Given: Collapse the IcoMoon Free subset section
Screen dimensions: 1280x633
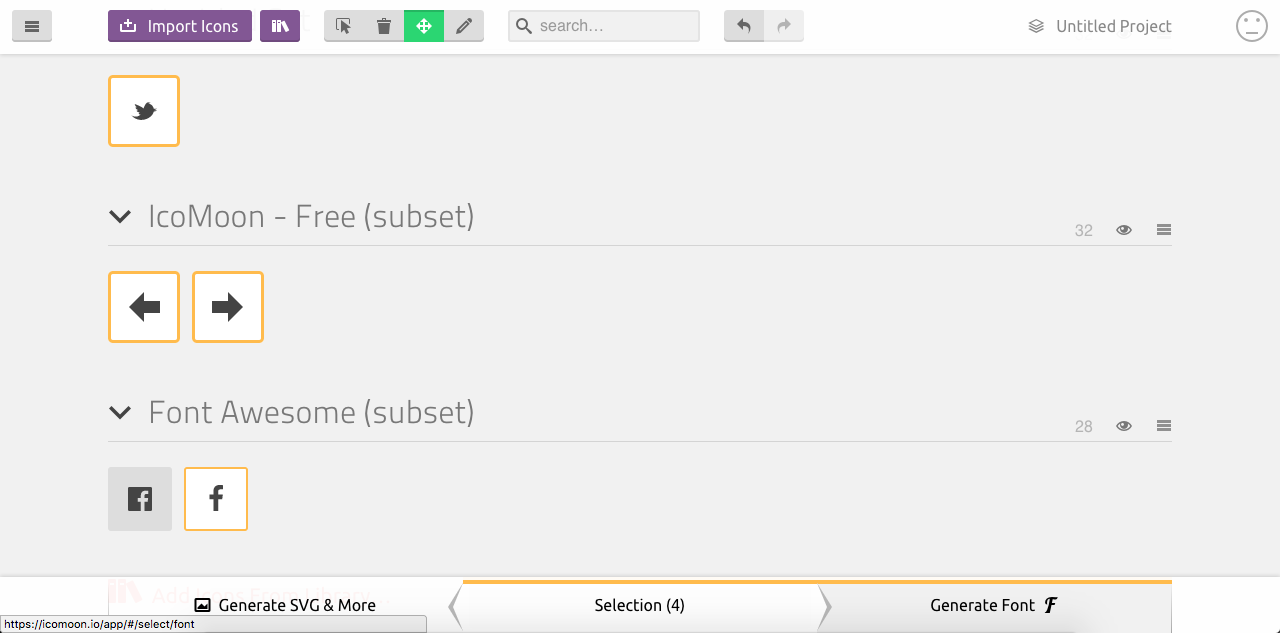Looking at the screenshot, I should pyautogui.click(x=120, y=216).
